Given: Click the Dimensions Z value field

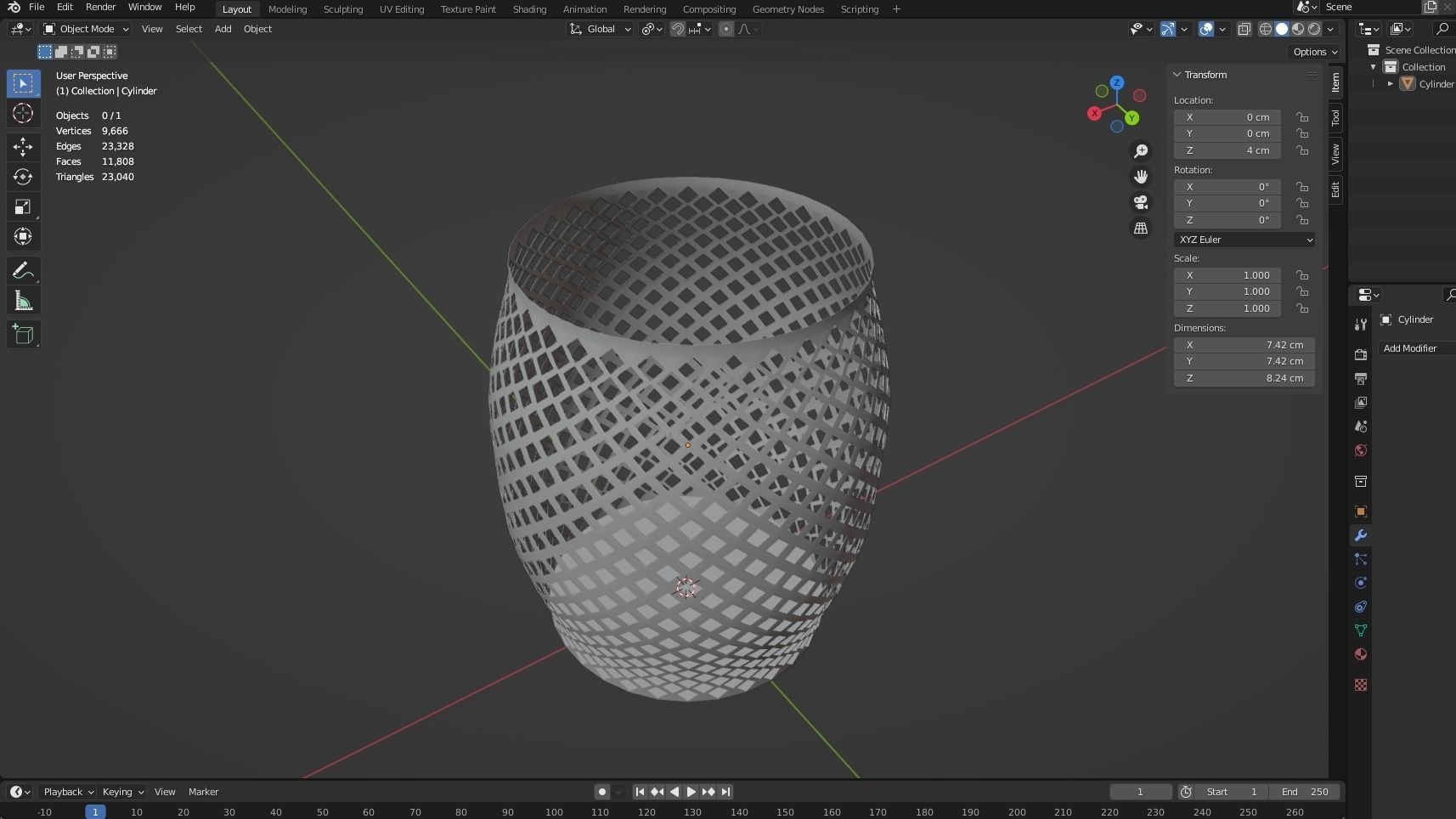Looking at the screenshot, I should (x=1244, y=378).
